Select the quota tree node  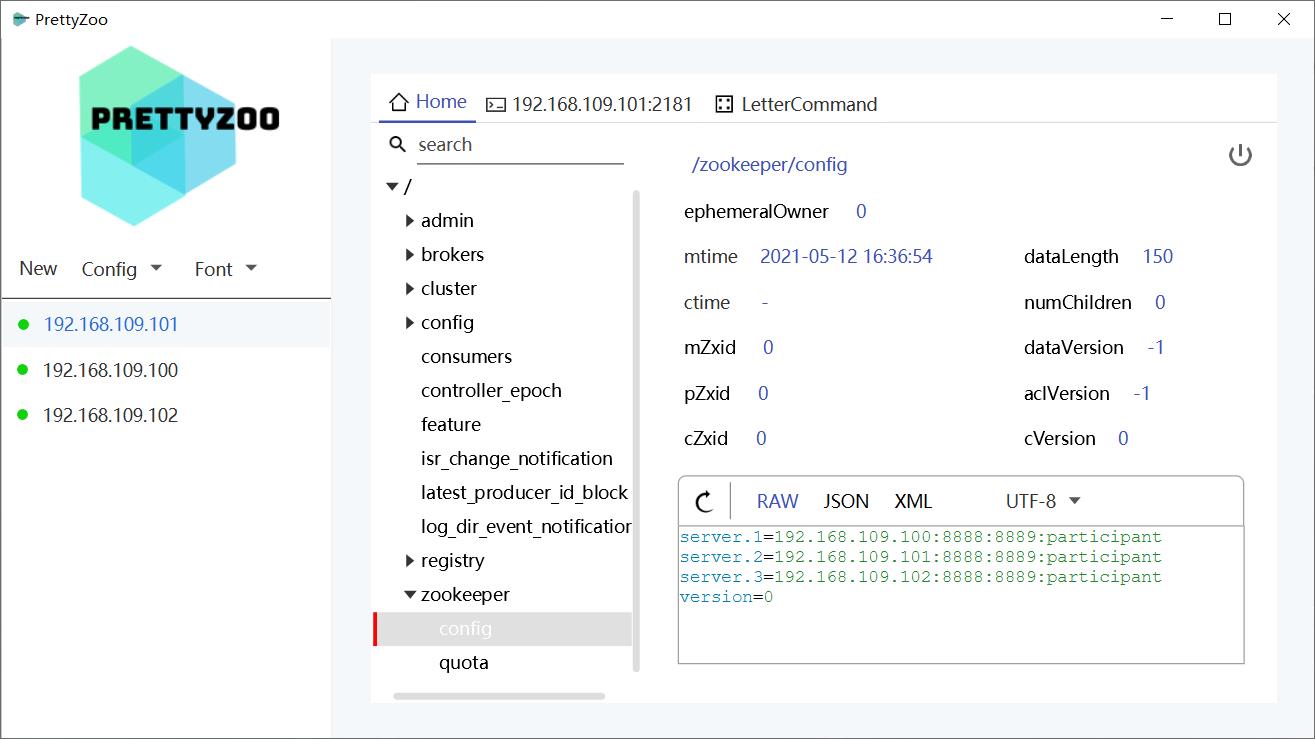(x=464, y=663)
